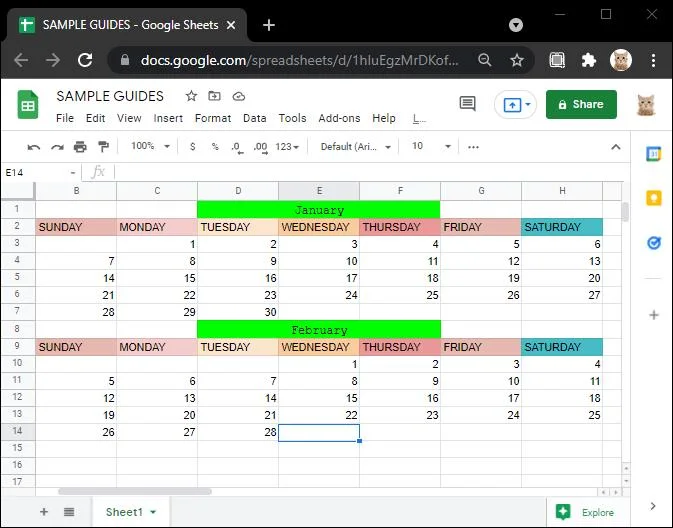Open the zoom 100% dropdown

pos(150,146)
